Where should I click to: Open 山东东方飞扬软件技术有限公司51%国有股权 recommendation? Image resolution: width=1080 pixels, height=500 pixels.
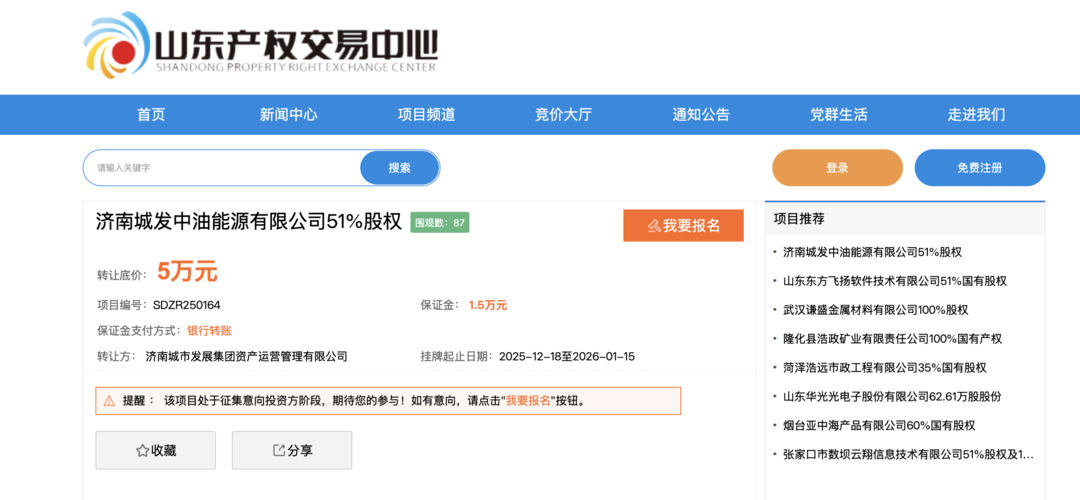(894, 281)
